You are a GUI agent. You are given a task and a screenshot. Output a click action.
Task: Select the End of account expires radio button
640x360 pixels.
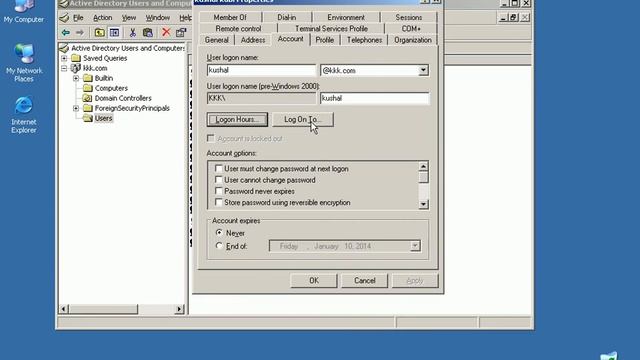coord(219,246)
